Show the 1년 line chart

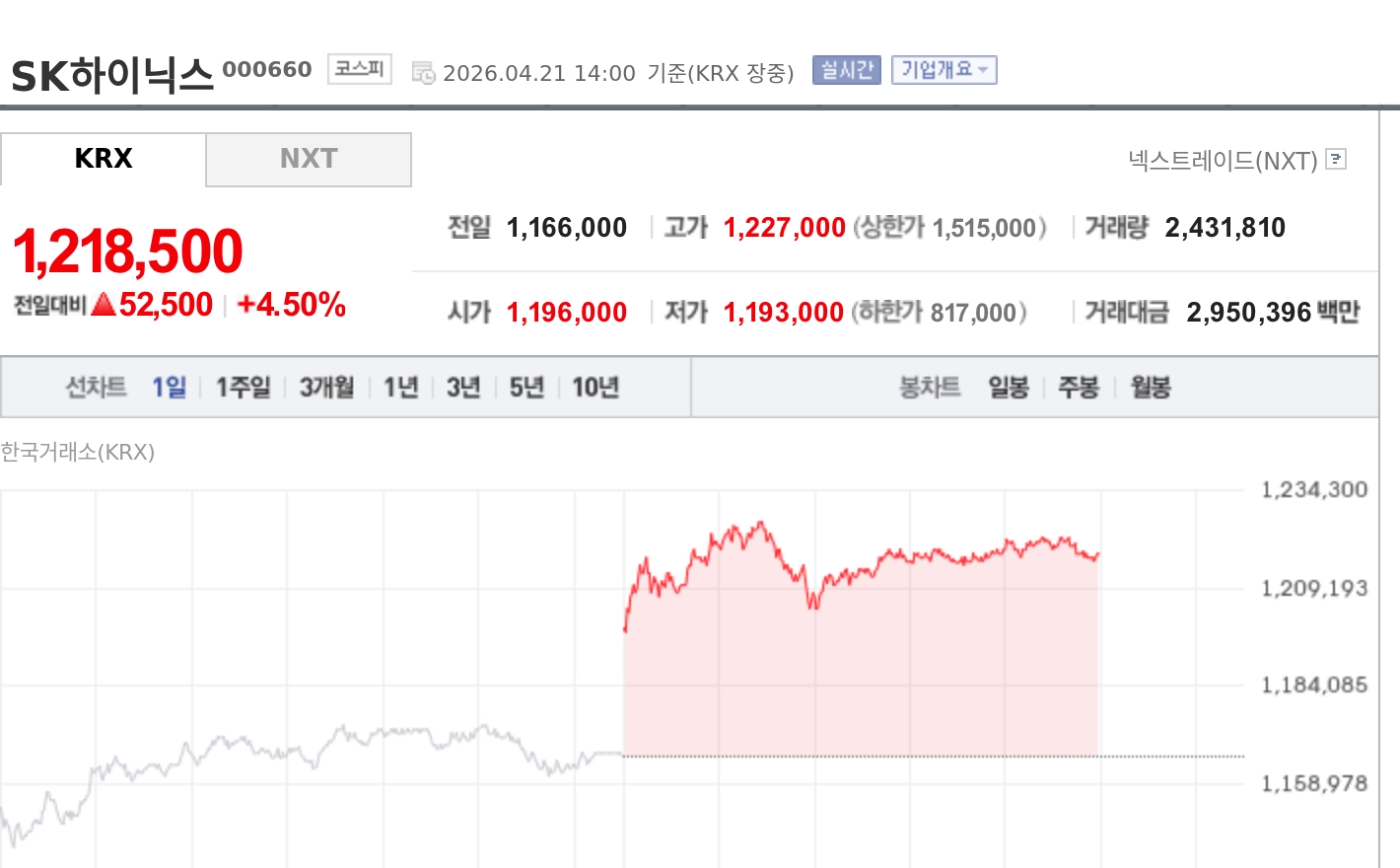coord(400,388)
